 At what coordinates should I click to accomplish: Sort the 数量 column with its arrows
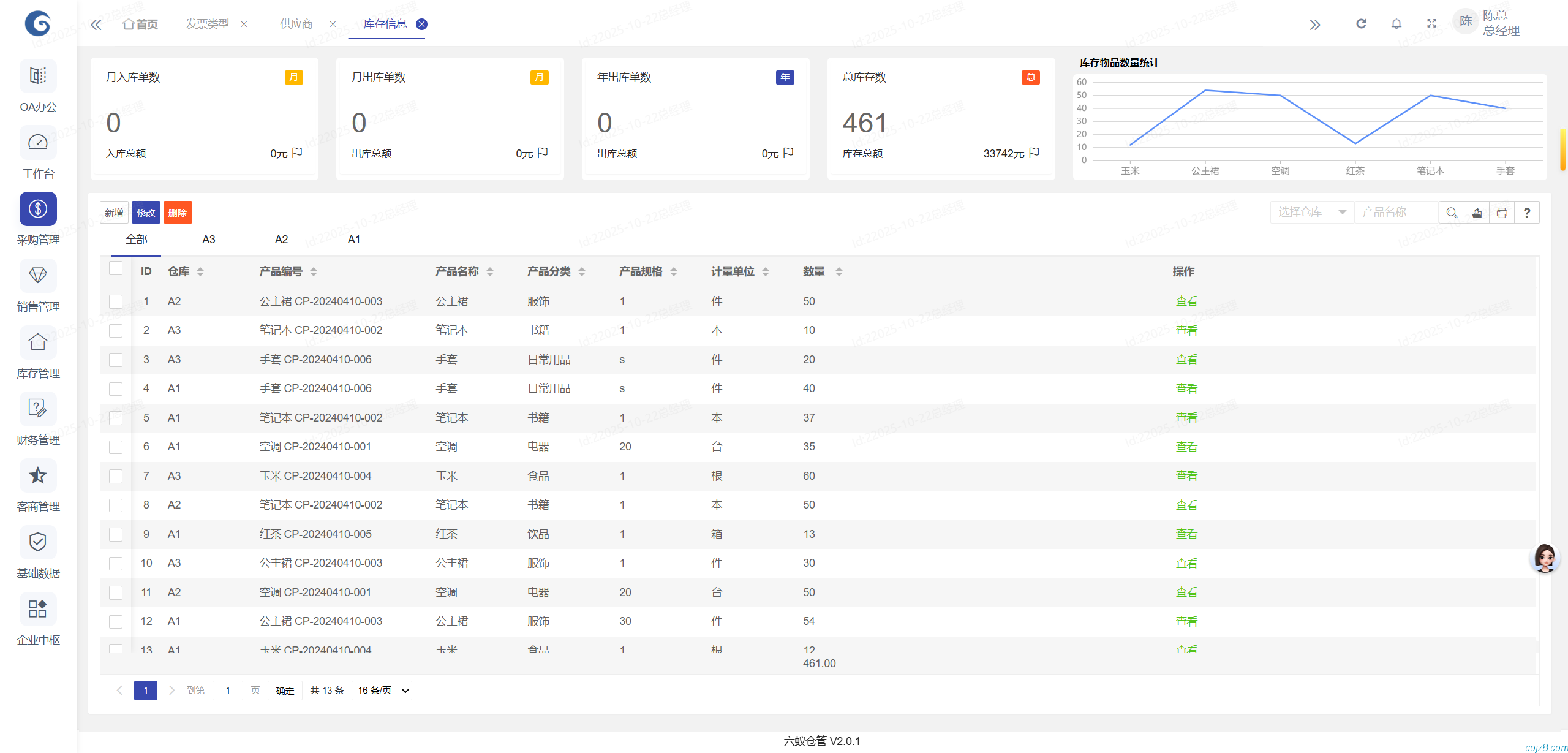click(839, 271)
